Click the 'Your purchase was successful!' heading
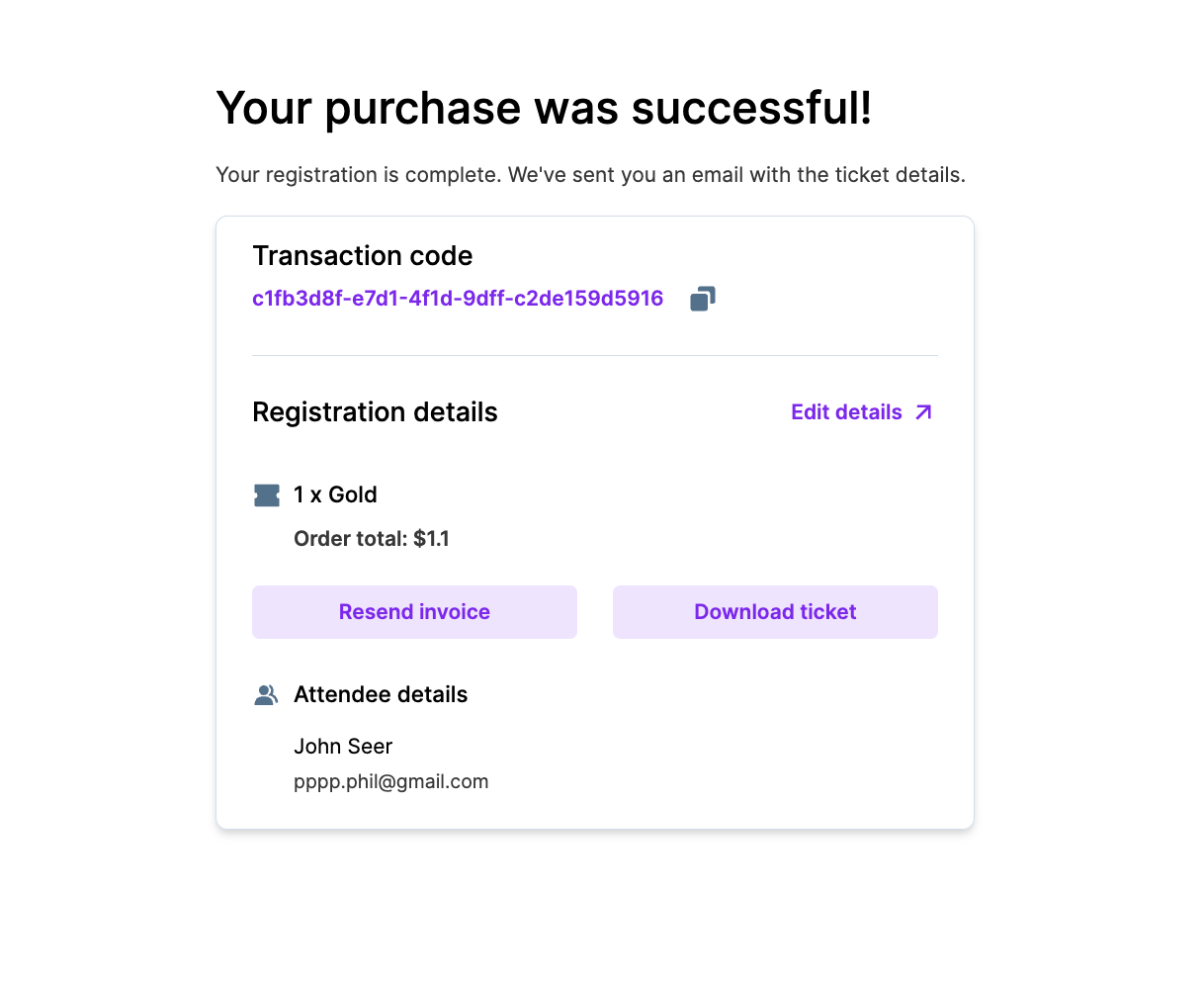The image size is (1204, 983). point(544,108)
